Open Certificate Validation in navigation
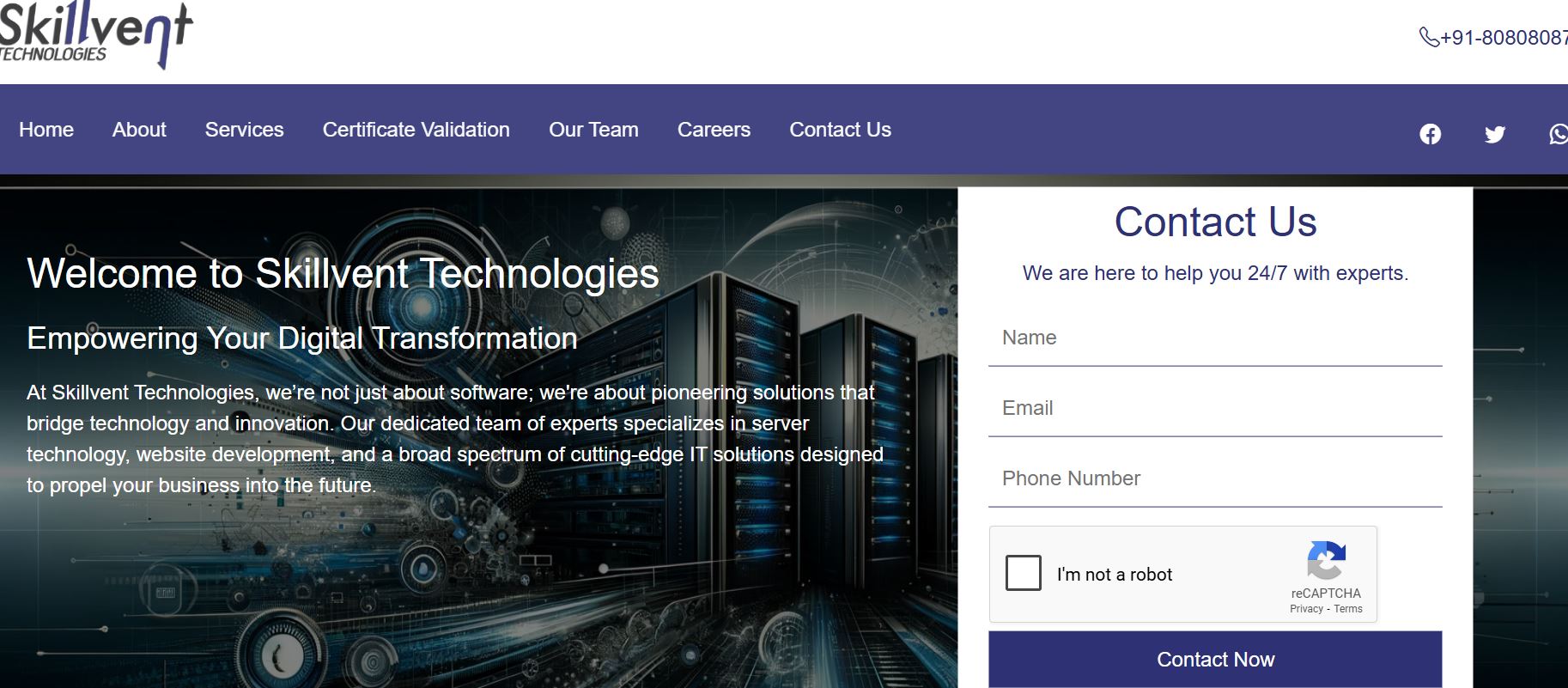The image size is (1568, 688). tap(416, 130)
